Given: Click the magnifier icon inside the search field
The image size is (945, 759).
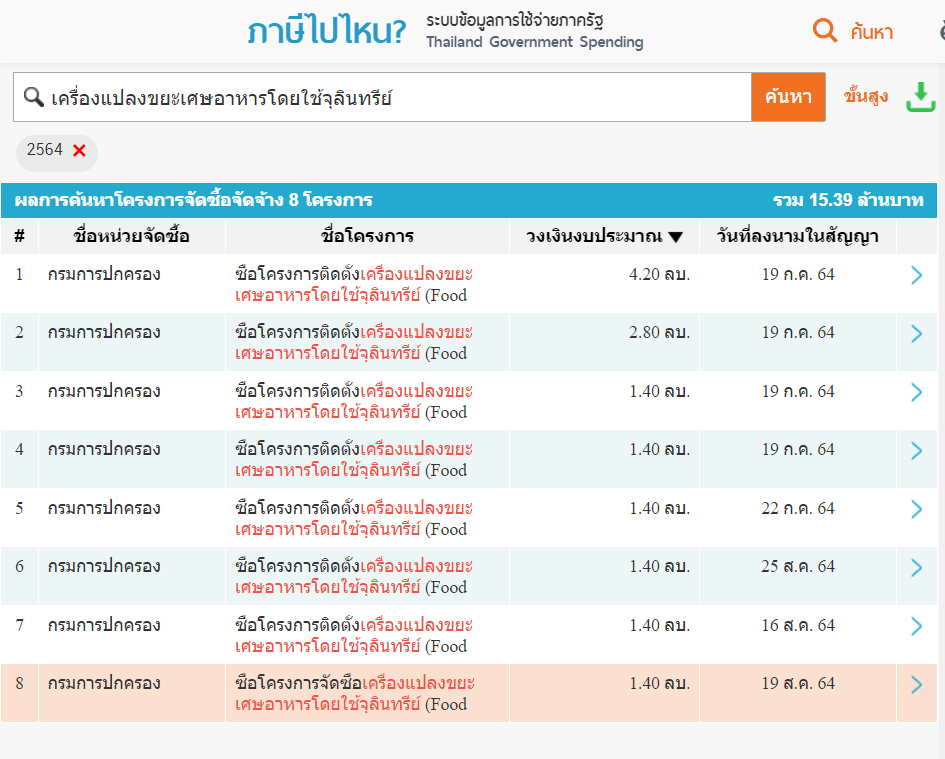Looking at the screenshot, I should coord(33,97).
